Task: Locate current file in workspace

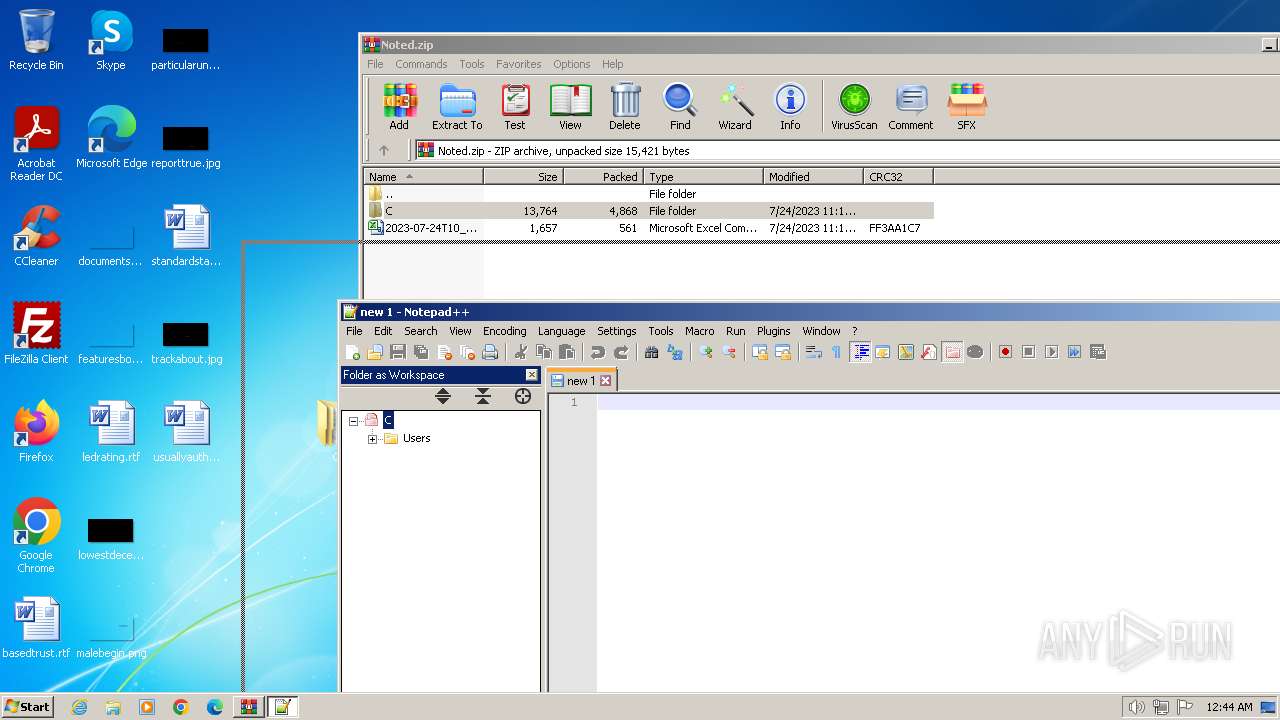Action: pos(523,397)
